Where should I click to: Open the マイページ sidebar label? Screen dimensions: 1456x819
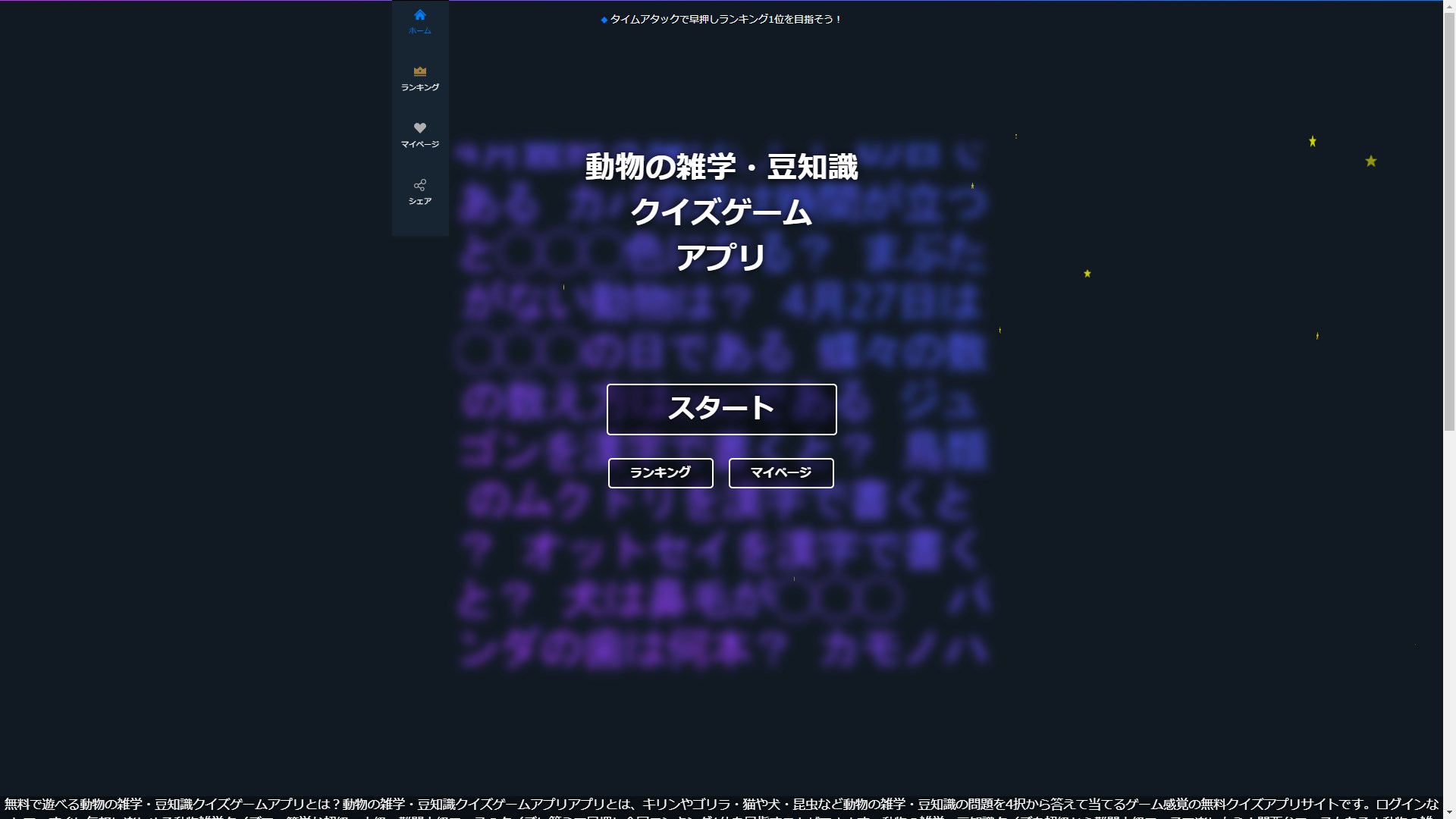pyautogui.click(x=419, y=145)
